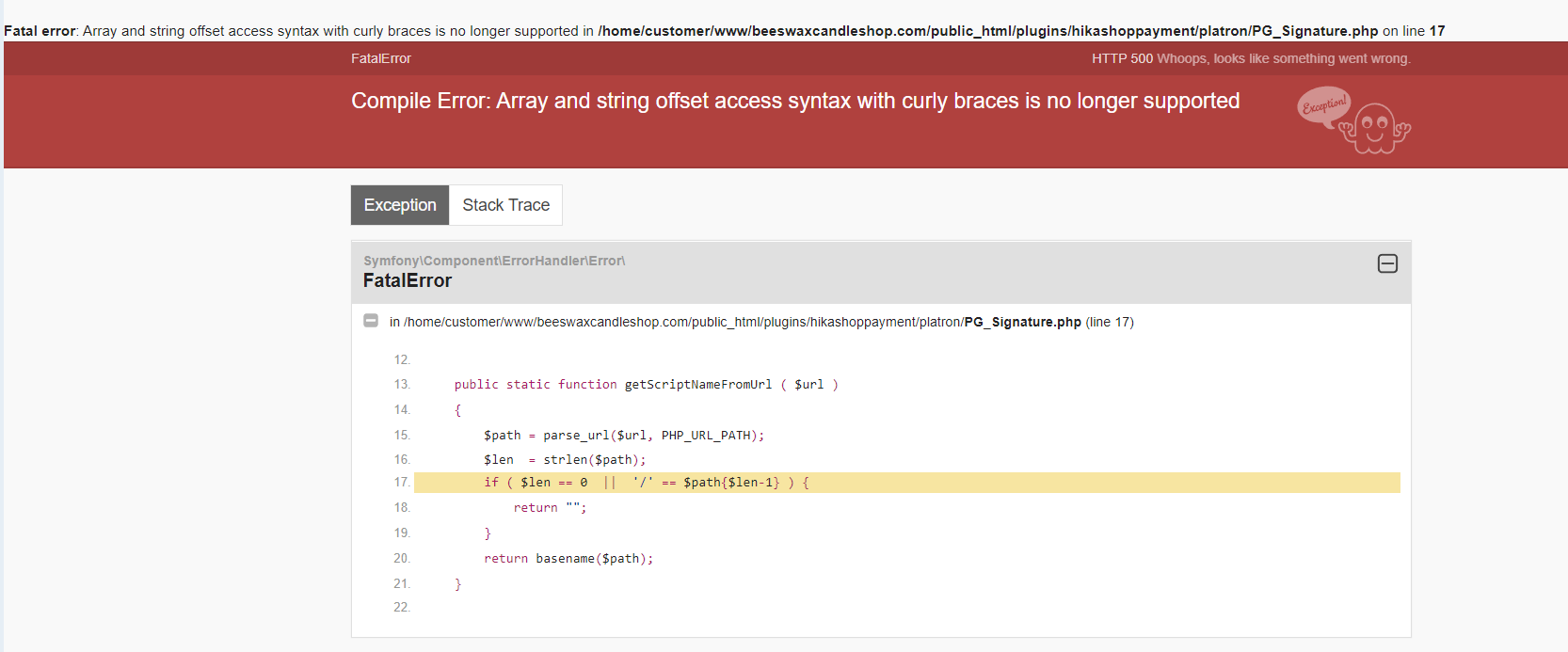This screenshot has height=652, width=1568.
Task: Click the highlighted code on line 17
Action: pyautogui.click(x=646, y=483)
